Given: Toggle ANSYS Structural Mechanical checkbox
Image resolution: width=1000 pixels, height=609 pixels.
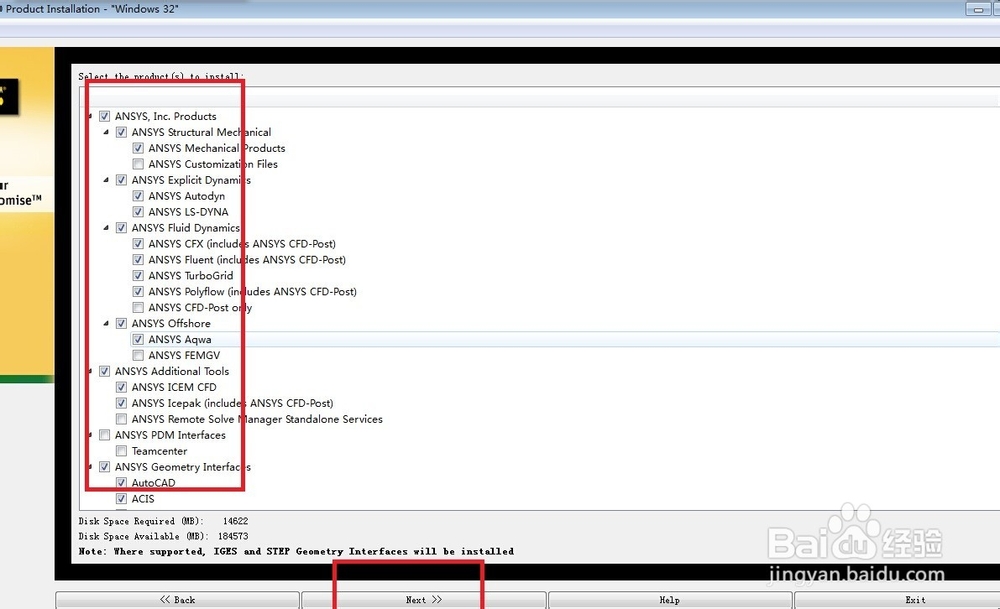Looking at the screenshot, I should 121,132.
